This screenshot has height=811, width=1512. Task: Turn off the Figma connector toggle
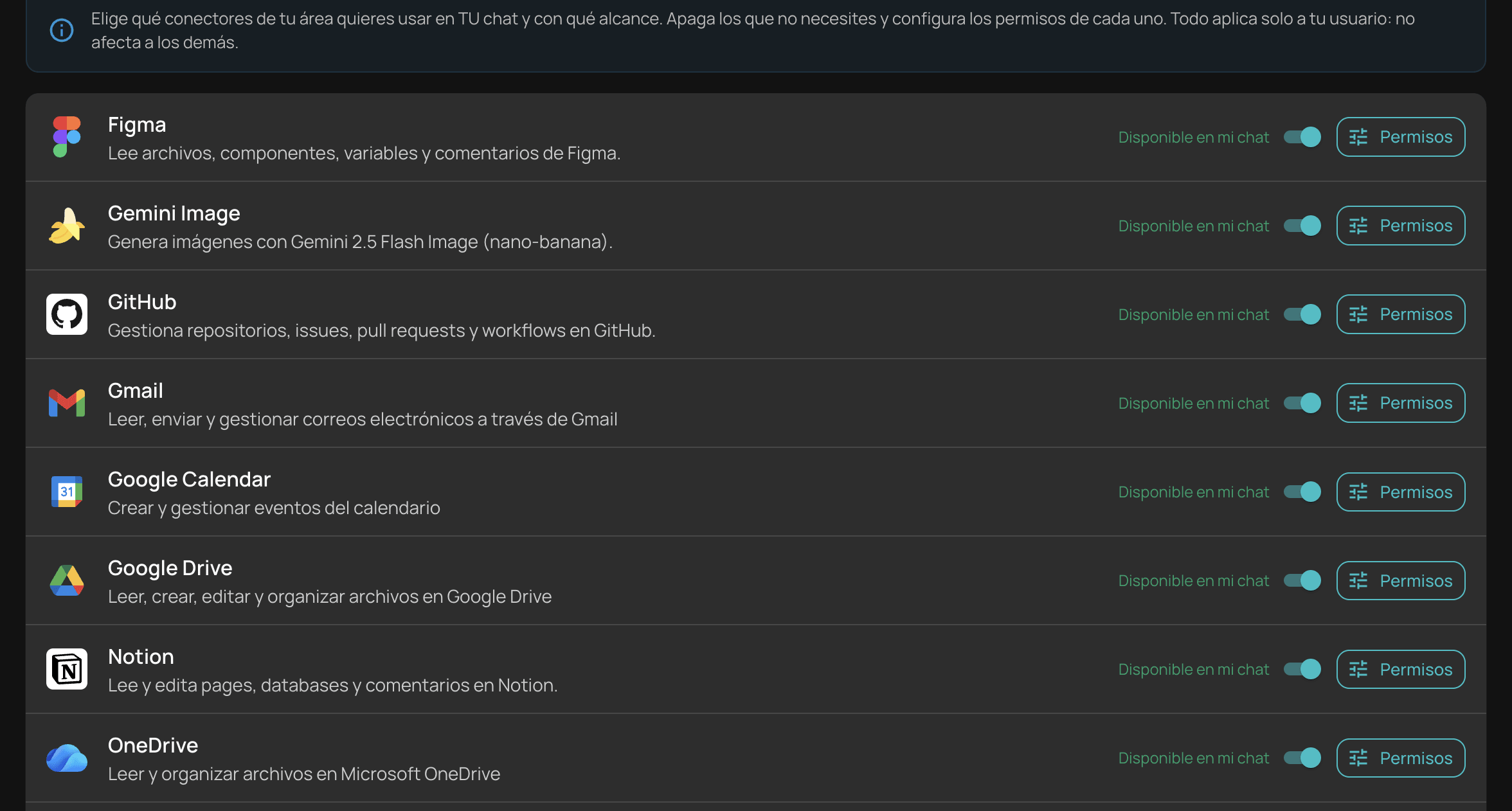coord(1302,137)
